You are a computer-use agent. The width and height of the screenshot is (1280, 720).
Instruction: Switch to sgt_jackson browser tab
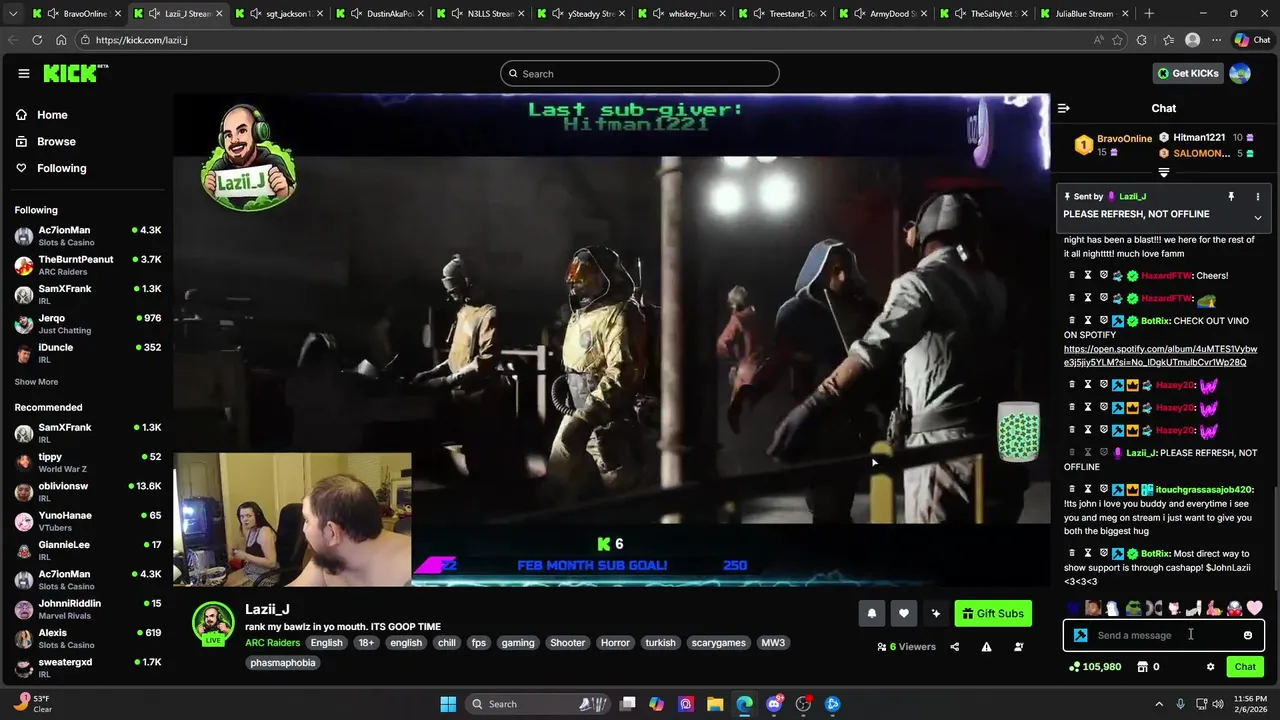click(278, 14)
